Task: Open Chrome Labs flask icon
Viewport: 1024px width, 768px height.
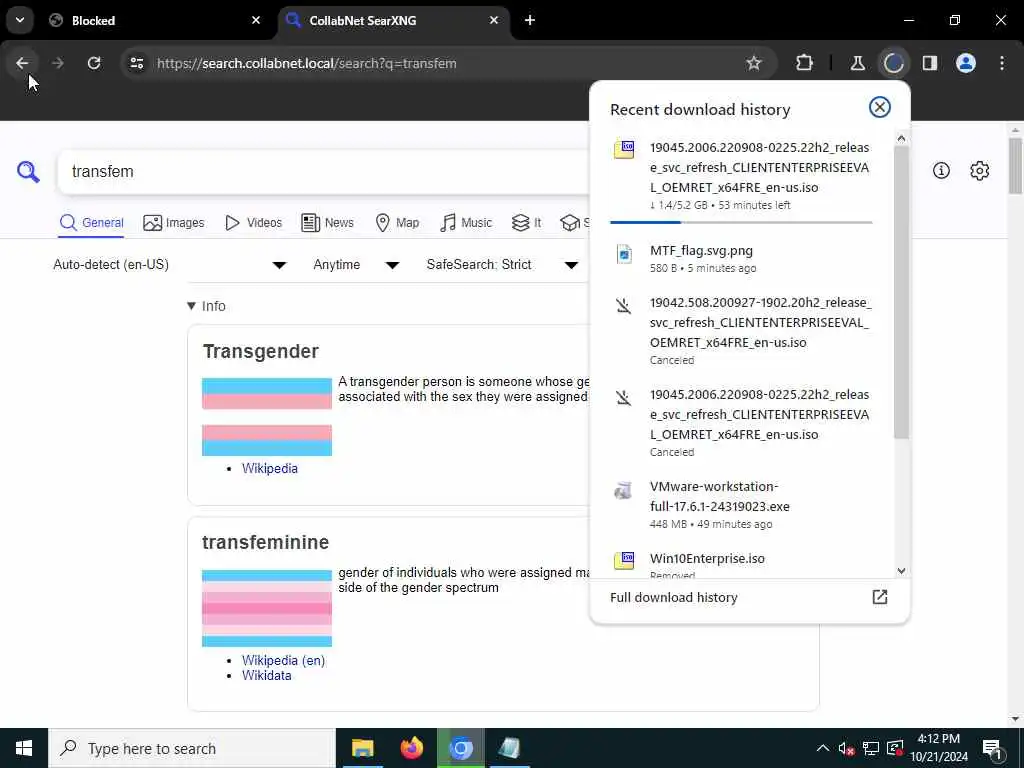Action: pyautogui.click(x=857, y=63)
